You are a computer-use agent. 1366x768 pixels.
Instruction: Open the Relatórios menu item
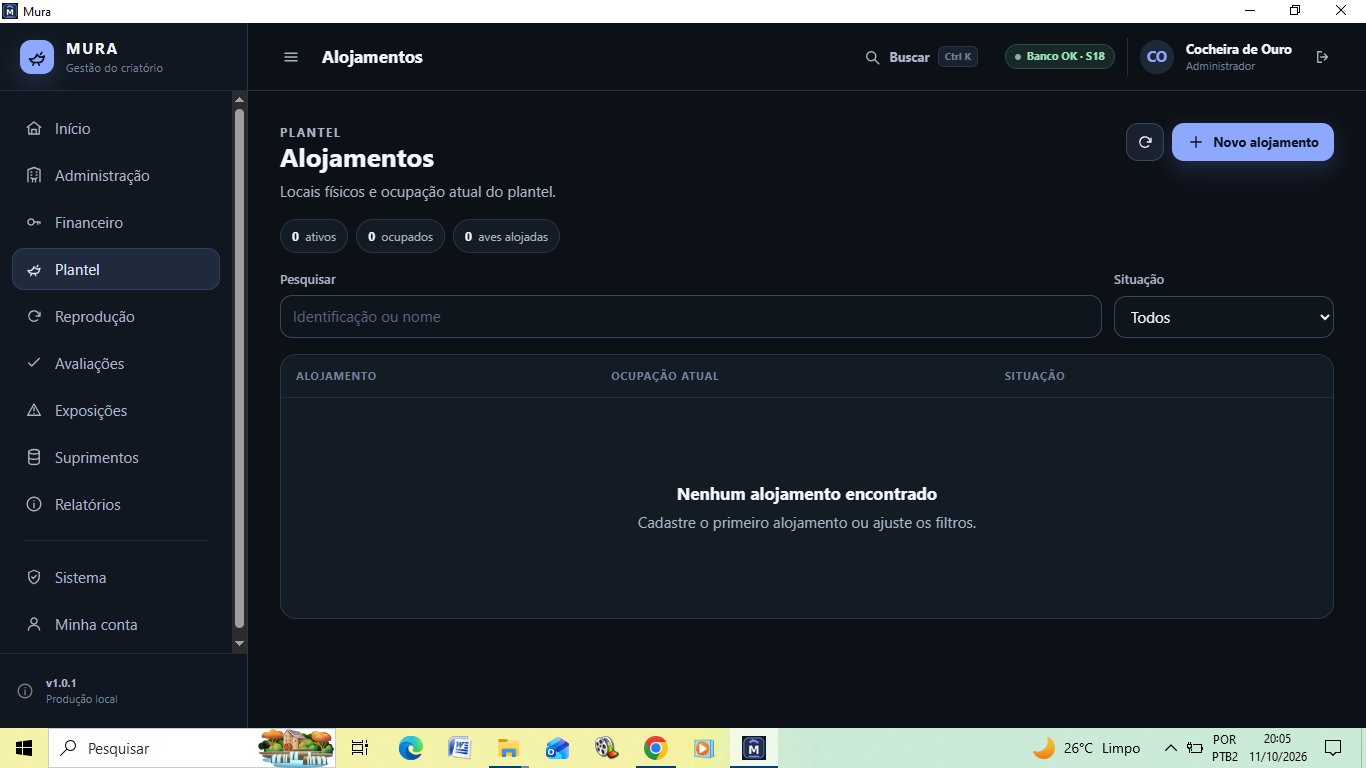[116, 504]
